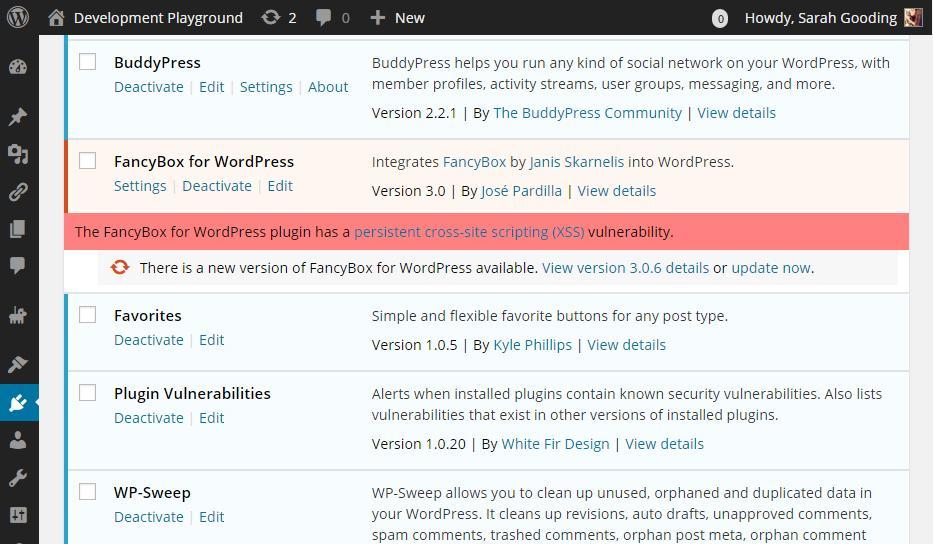View the 2 pending updates
This screenshot has width=933, height=544.
[278, 18]
